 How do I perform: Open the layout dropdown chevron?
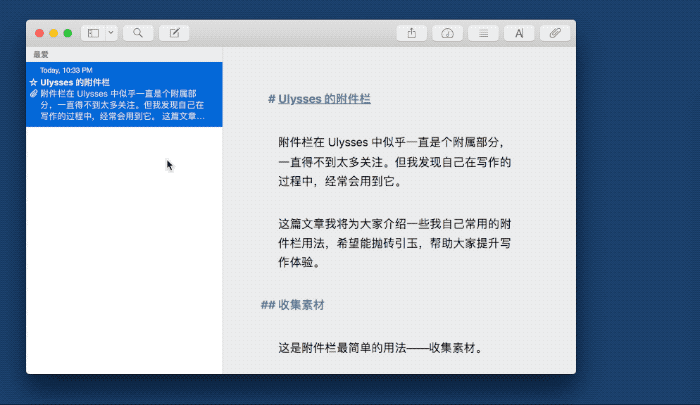[x=110, y=33]
